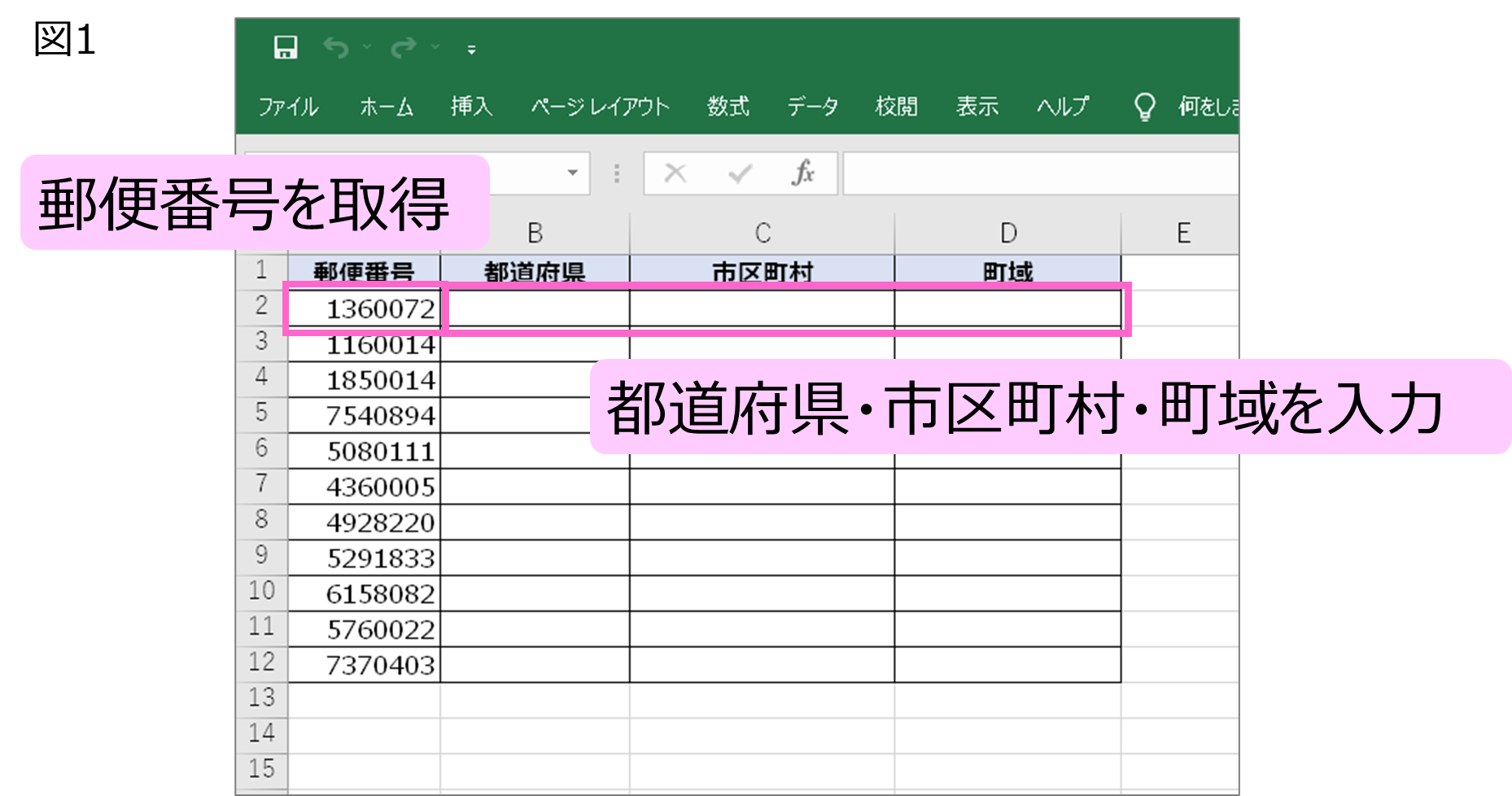This screenshot has width=1512, height=796.
Task: Switch to the 挿入 ribbon tab
Action: coord(472,107)
